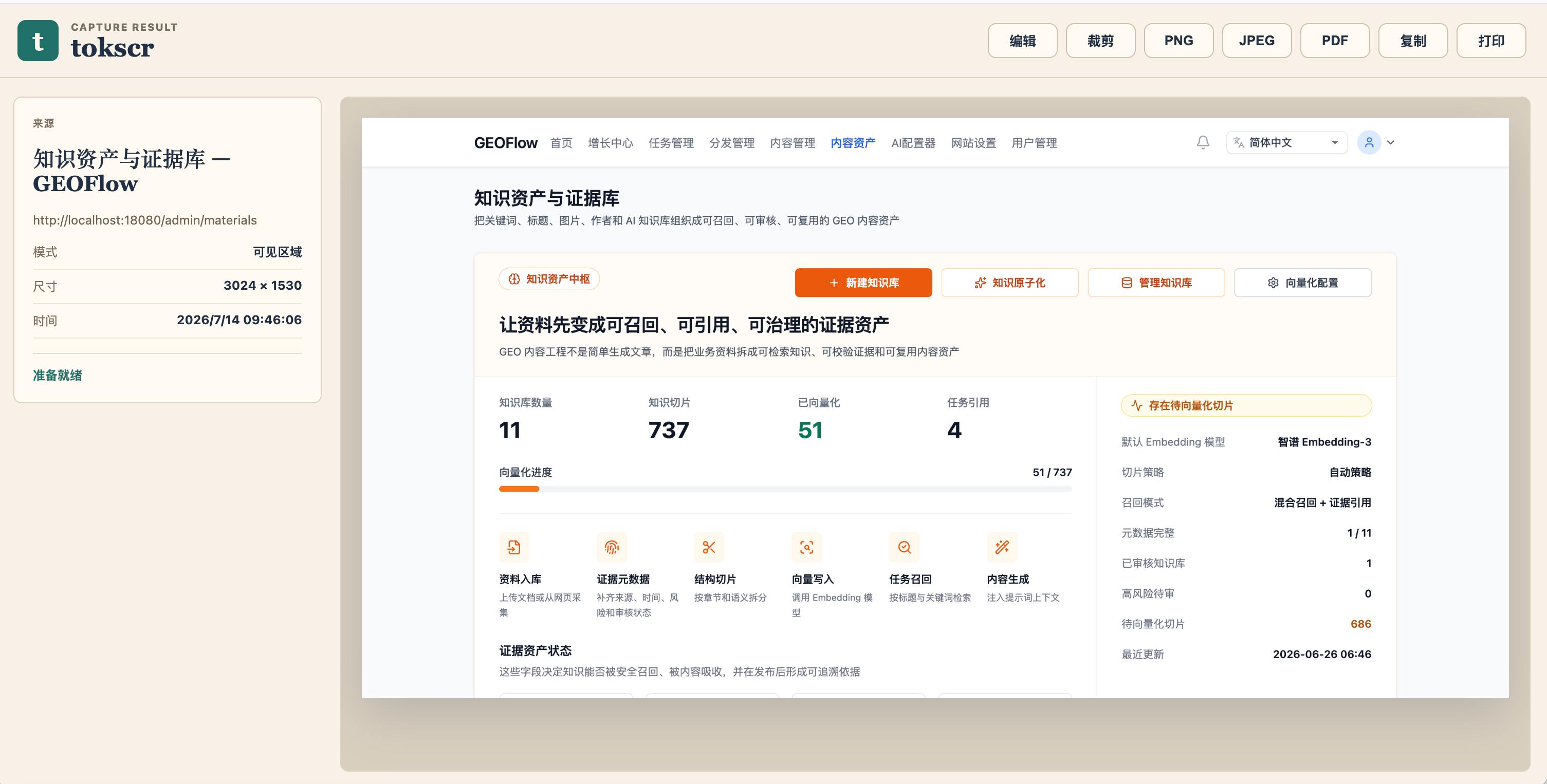Click the 向量化进度 progress bar
This screenshot has height=784, width=1547.
click(785, 489)
